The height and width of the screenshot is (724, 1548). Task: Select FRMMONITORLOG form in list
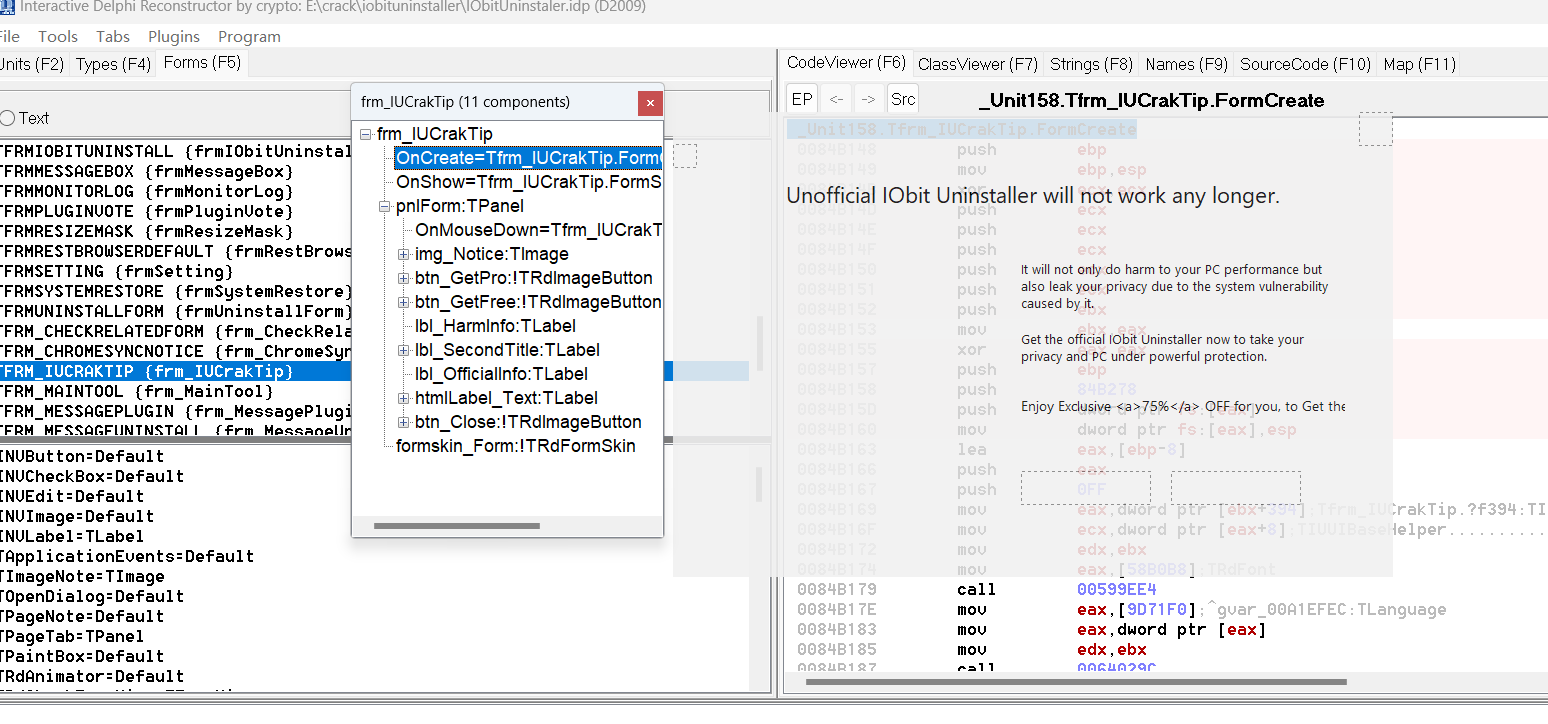pos(176,191)
